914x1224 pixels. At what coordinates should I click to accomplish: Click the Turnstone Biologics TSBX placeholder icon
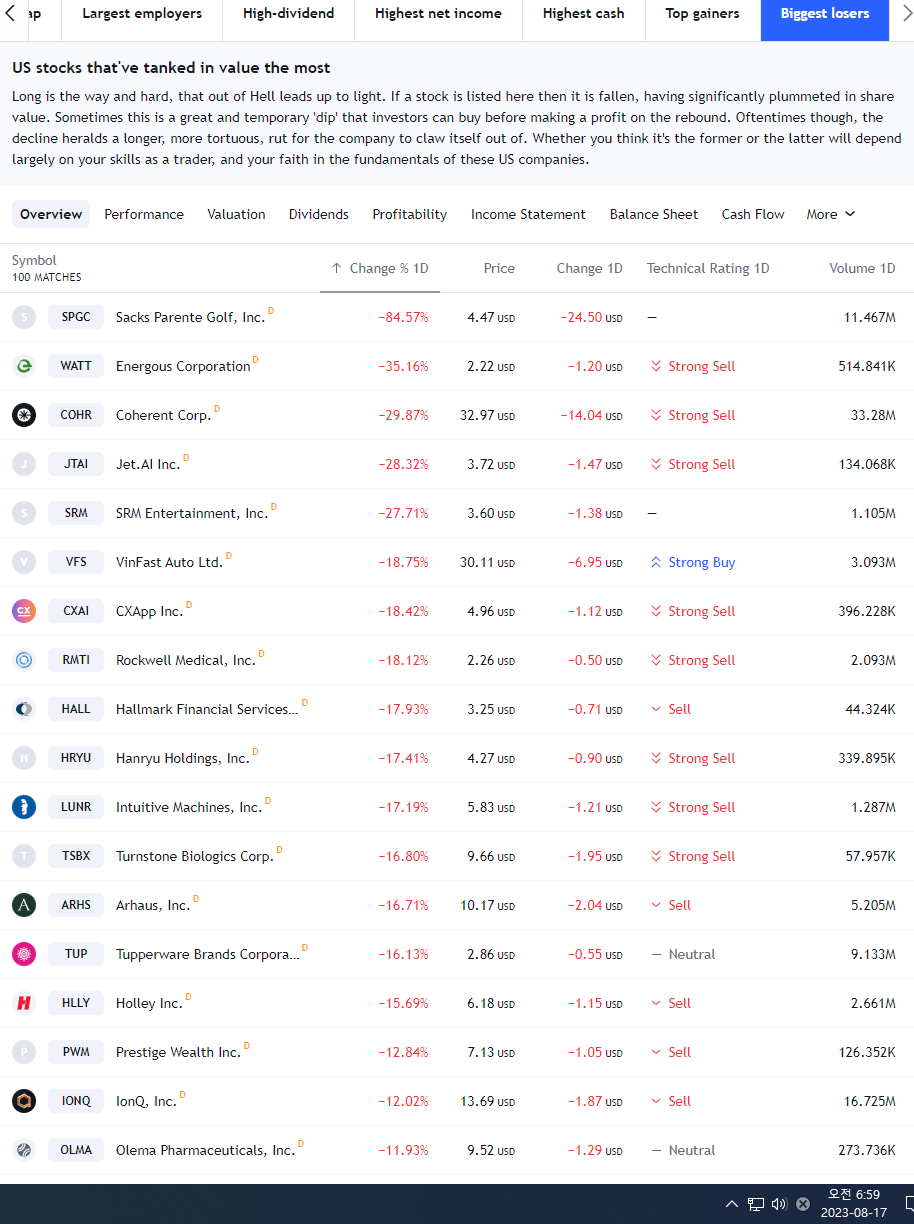[24, 856]
